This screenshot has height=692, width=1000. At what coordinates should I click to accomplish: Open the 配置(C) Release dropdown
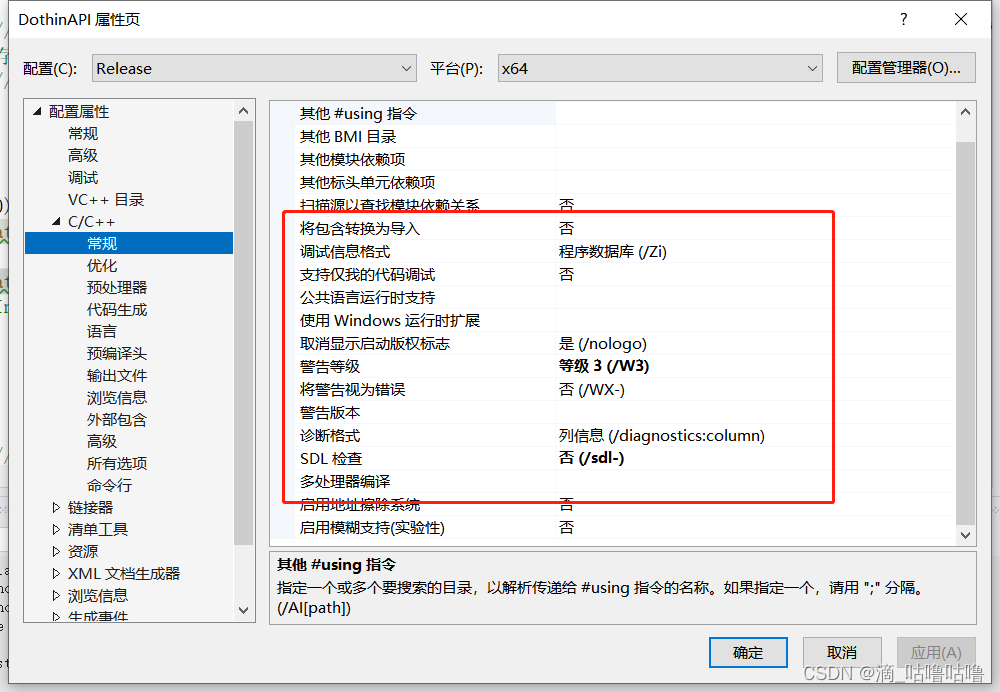(x=254, y=67)
